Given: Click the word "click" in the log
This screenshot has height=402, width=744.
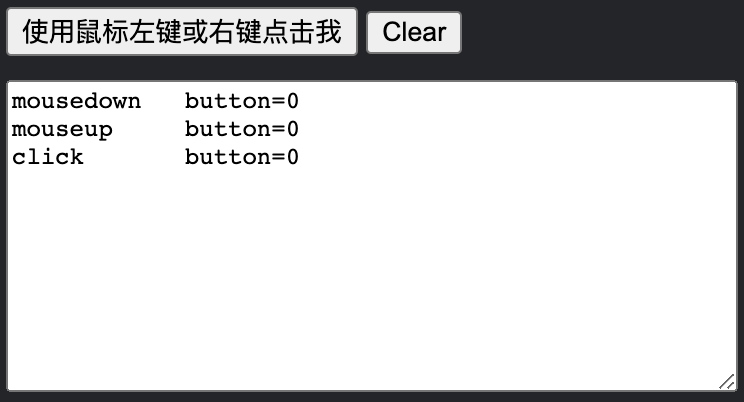Looking at the screenshot, I should [48, 157].
